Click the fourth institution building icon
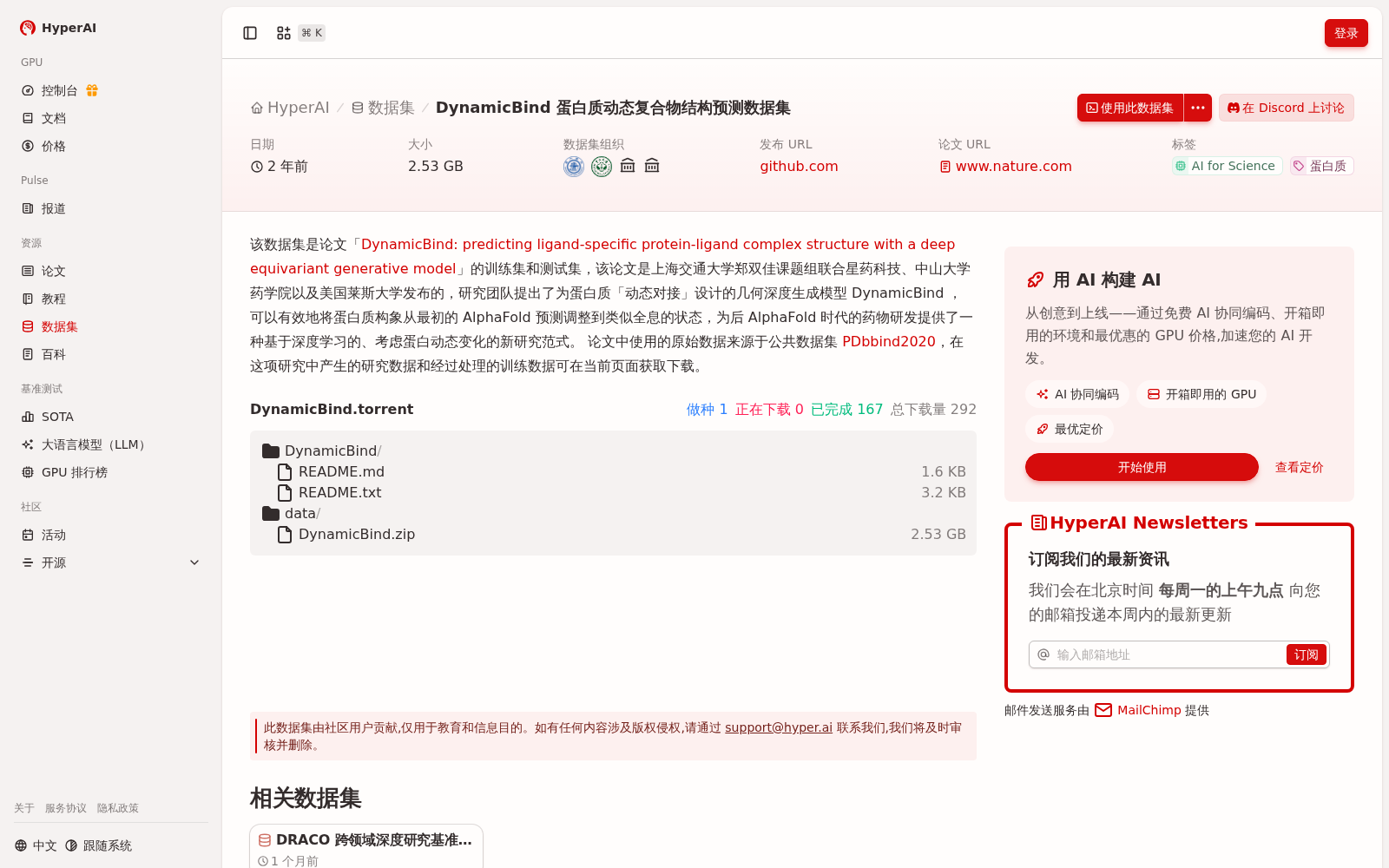1389x868 pixels. [x=652, y=166]
